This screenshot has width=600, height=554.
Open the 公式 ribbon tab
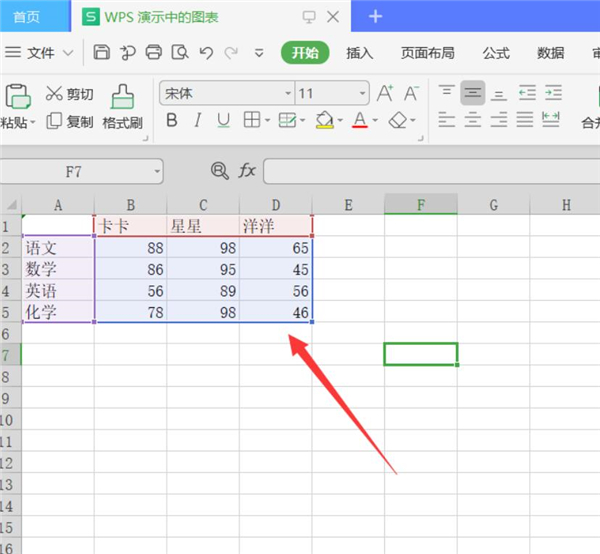(x=496, y=53)
